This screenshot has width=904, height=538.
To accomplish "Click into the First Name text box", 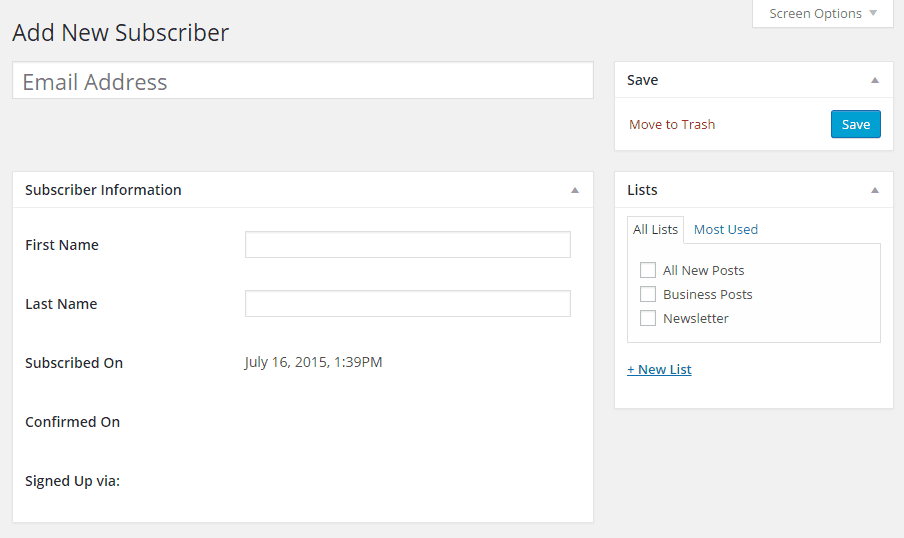I will (408, 245).
